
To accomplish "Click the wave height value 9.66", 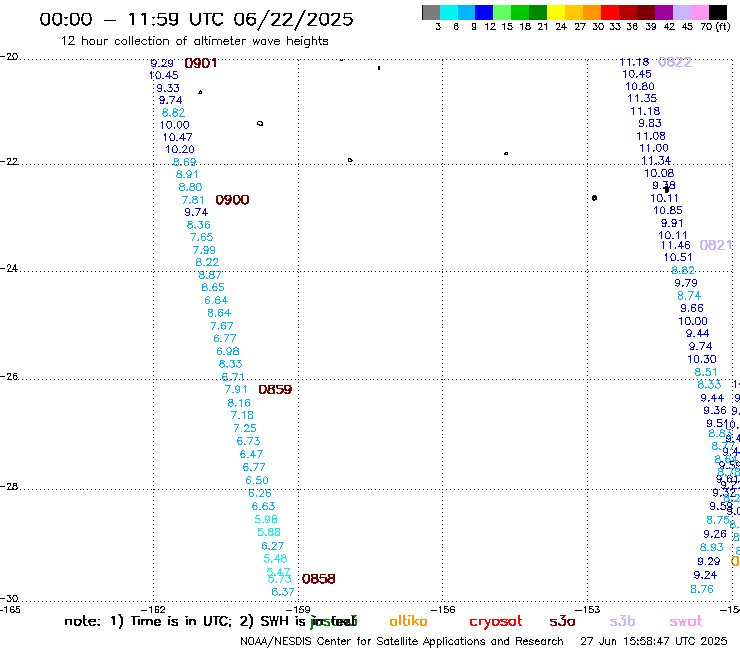I will tap(692, 309).
